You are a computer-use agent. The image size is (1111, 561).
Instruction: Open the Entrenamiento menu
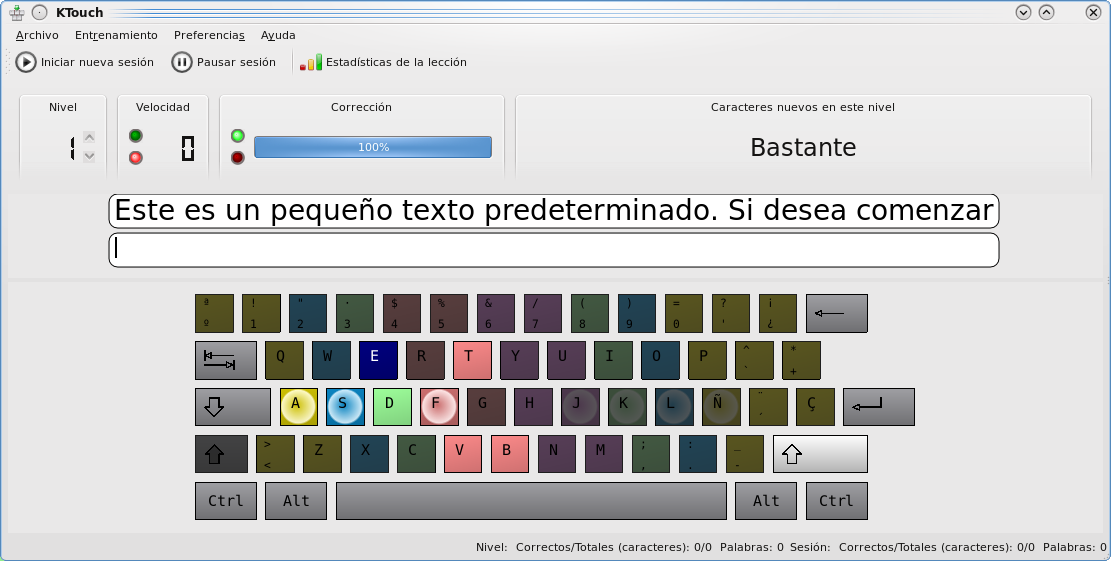click(116, 35)
